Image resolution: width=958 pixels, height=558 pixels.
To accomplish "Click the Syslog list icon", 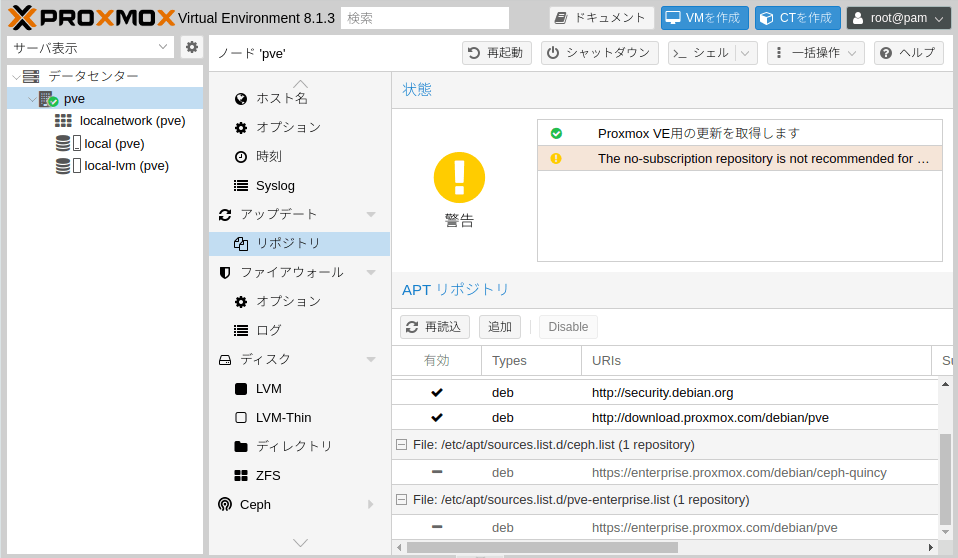I will [241, 186].
